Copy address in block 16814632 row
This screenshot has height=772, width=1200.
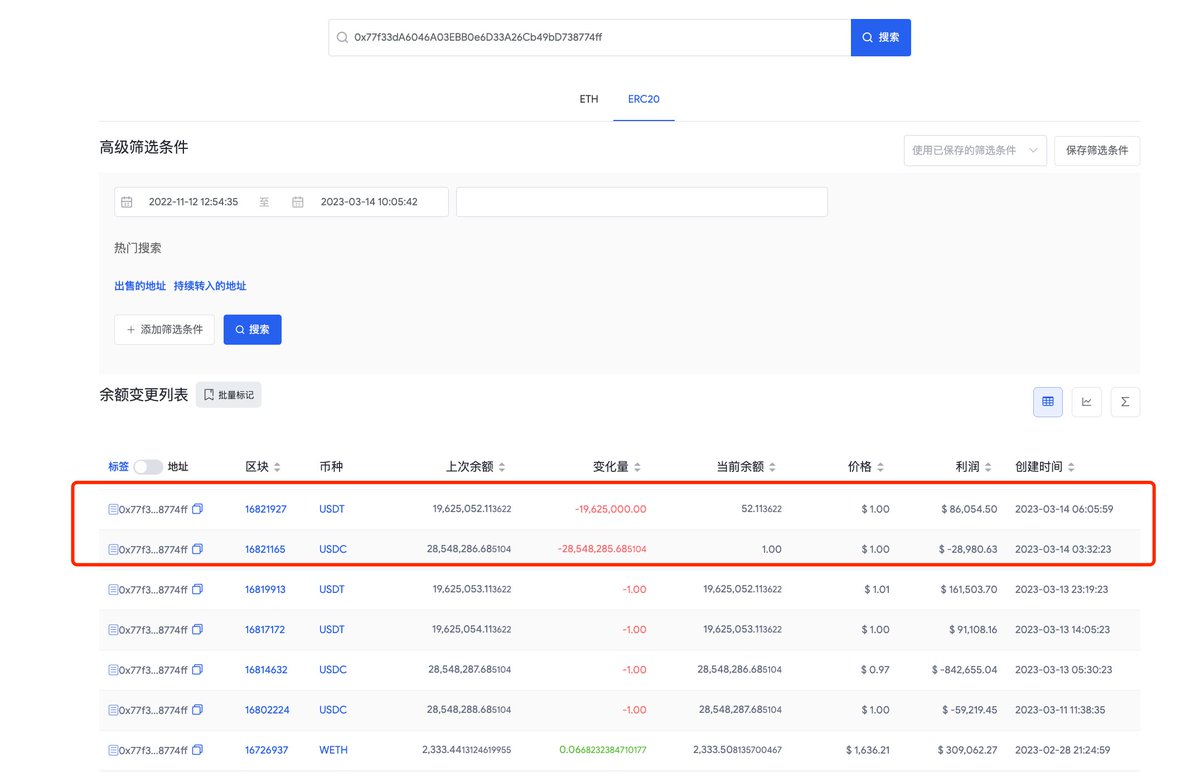coord(198,669)
